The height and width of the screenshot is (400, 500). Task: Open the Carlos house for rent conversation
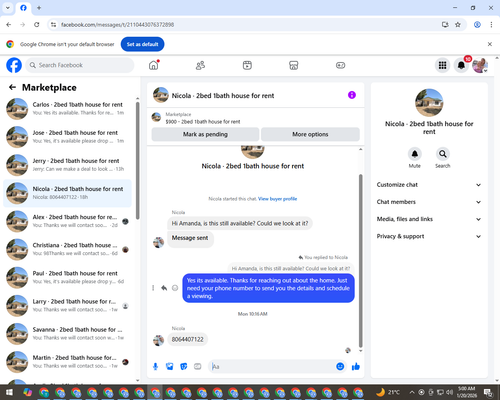click(x=67, y=109)
